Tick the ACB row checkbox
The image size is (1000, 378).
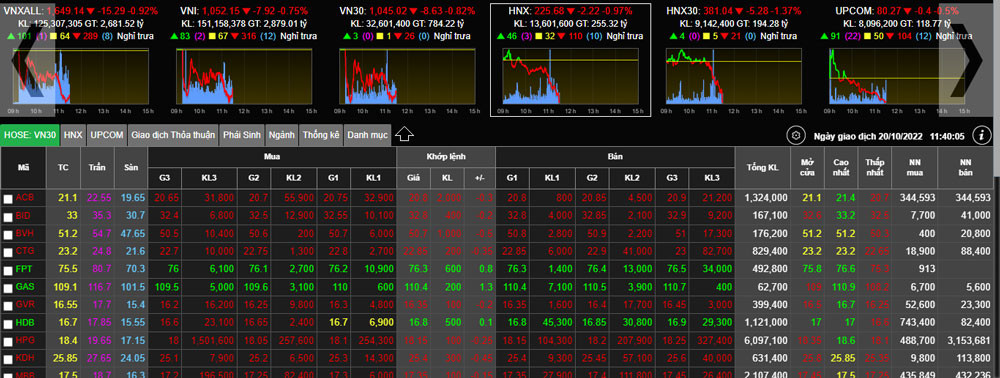click(8, 200)
